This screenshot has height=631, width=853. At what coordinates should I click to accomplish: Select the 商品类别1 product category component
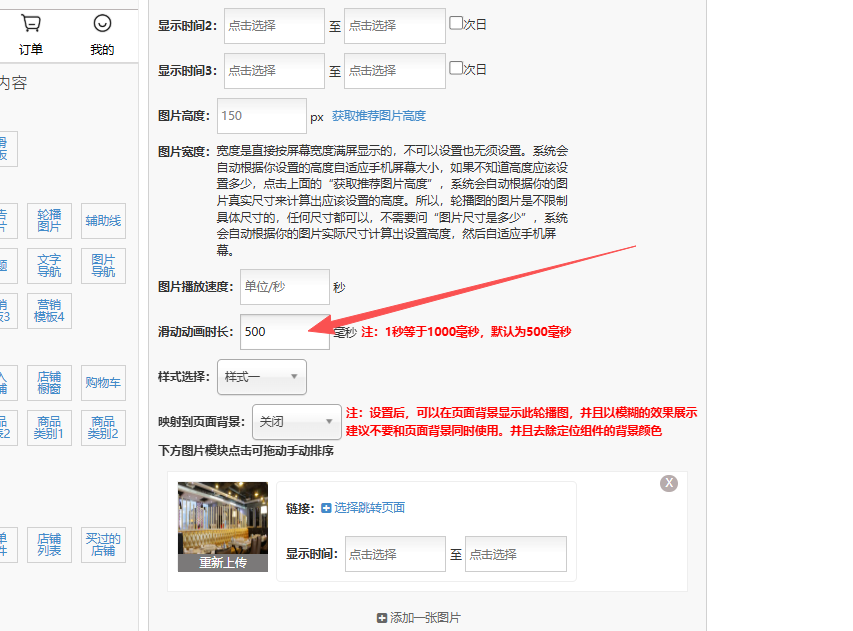pyautogui.click(x=49, y=427)
